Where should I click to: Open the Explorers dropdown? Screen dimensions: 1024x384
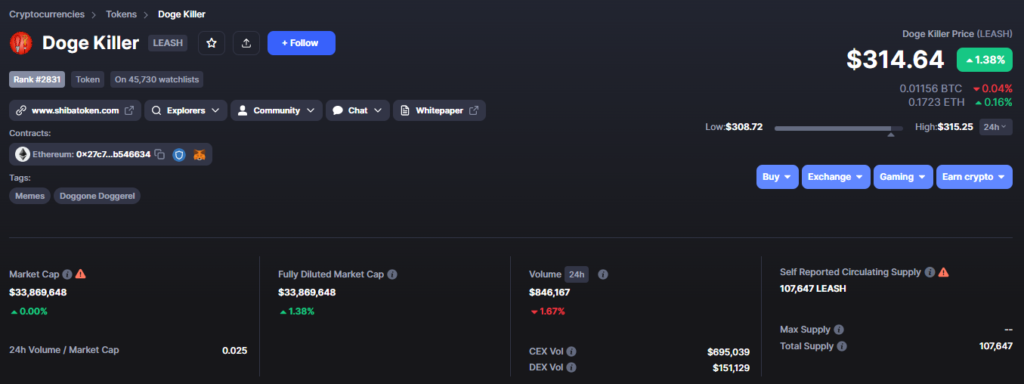[185, 110]
